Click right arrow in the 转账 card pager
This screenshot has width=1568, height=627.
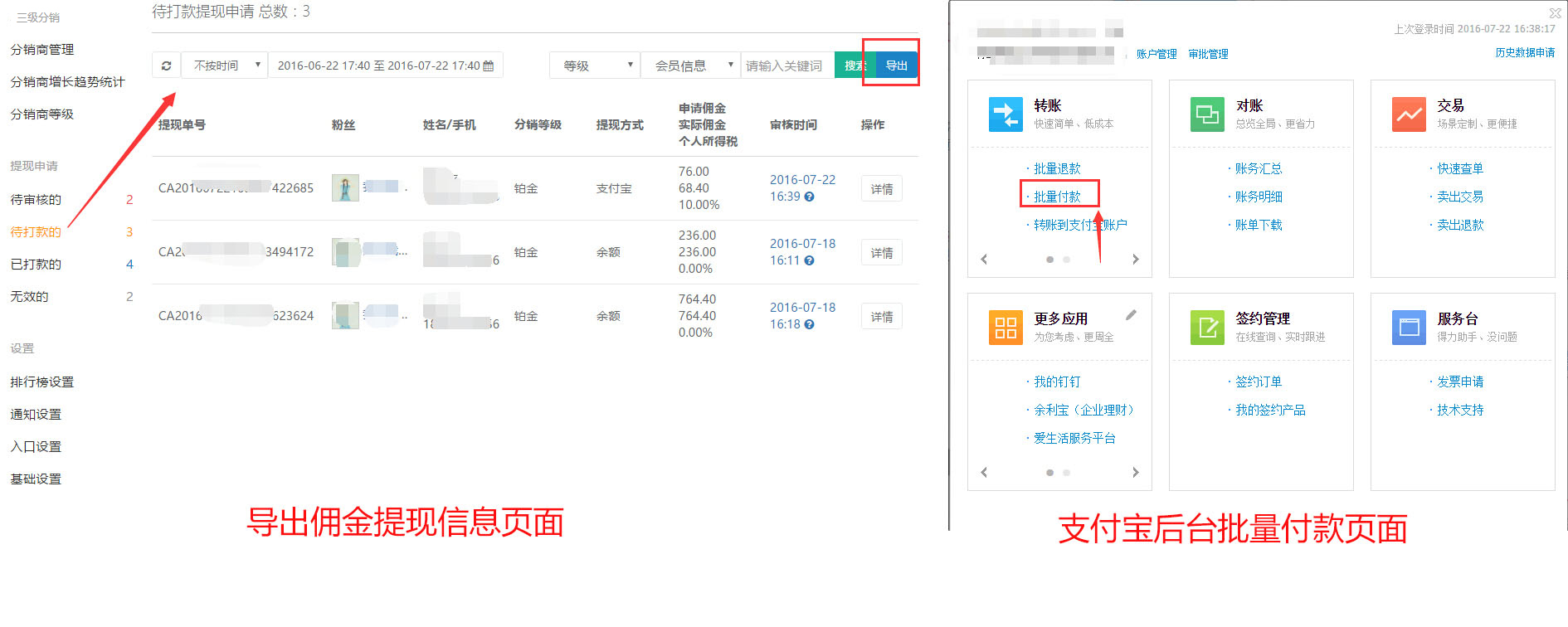pyautogui.click(x=1136, y=260)
